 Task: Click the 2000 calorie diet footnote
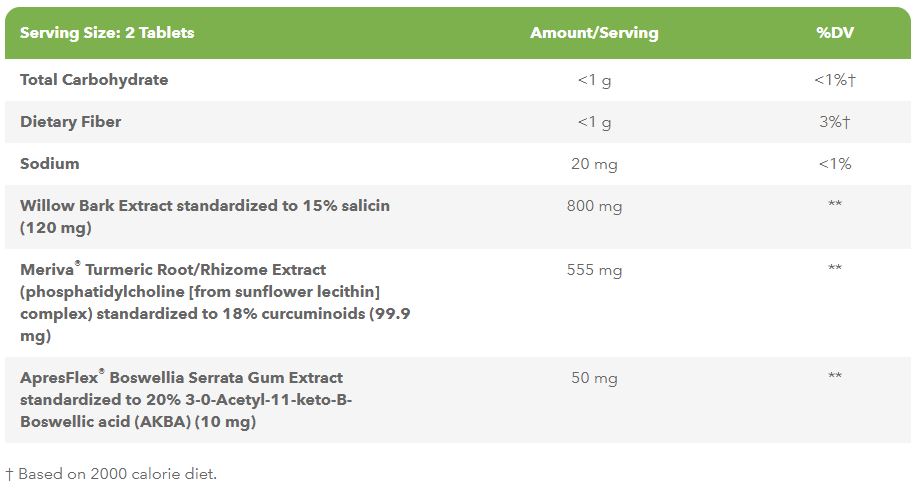coord(111,474)
